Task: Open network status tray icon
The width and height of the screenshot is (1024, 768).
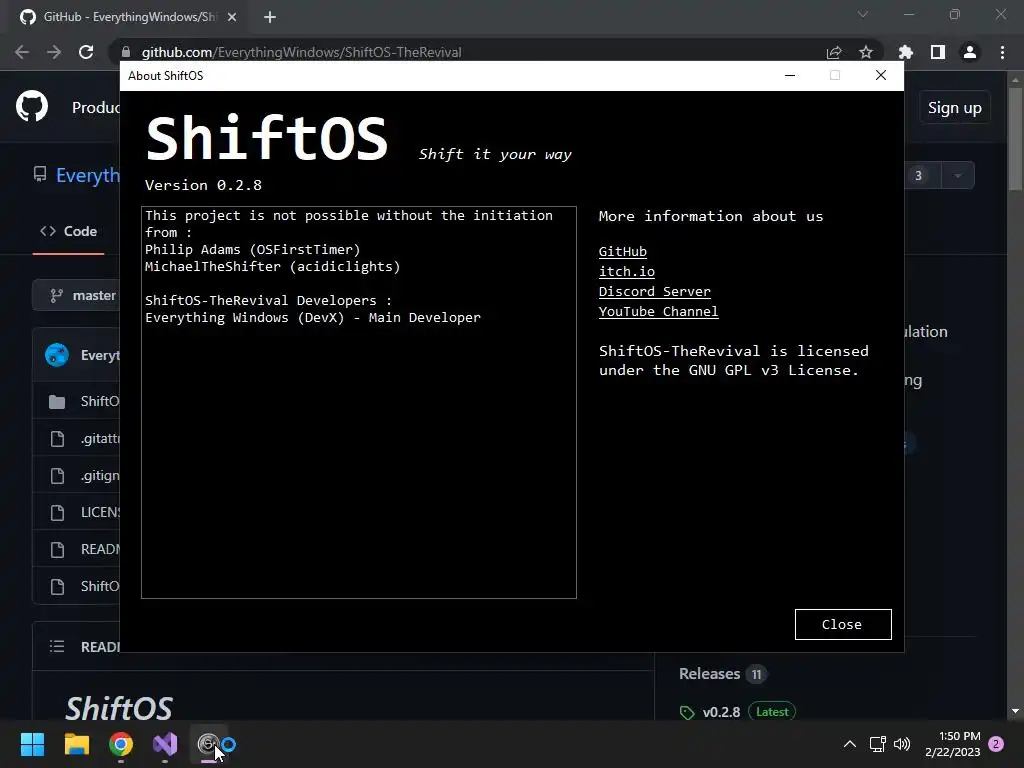Action: (877, 744)
